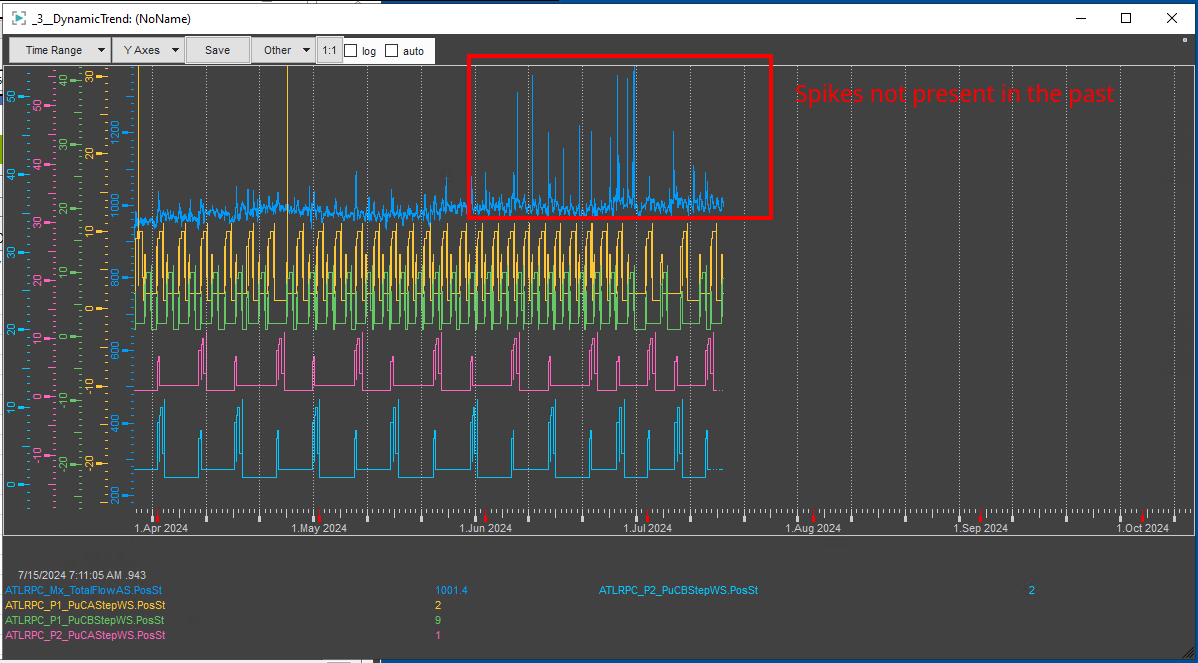The image size is (1198, 663).
Task: Click the 1.Sep 2024 time axis label
Action: click(980, 528)
